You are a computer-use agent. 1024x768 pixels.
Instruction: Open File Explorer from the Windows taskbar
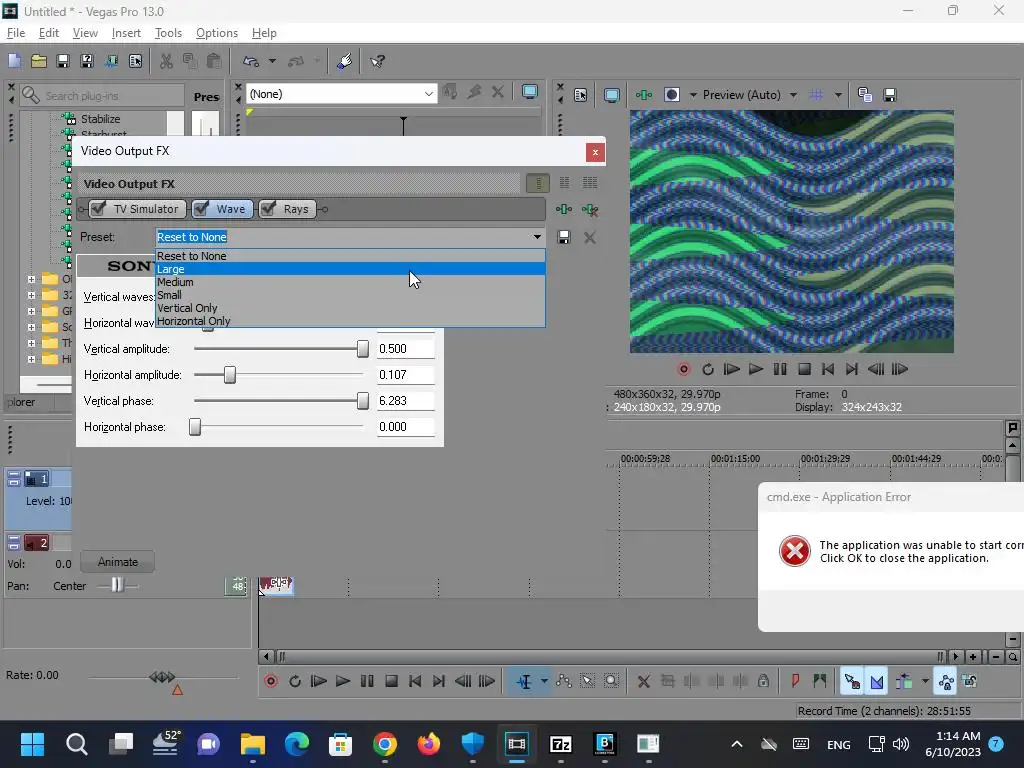pos(253,744)
